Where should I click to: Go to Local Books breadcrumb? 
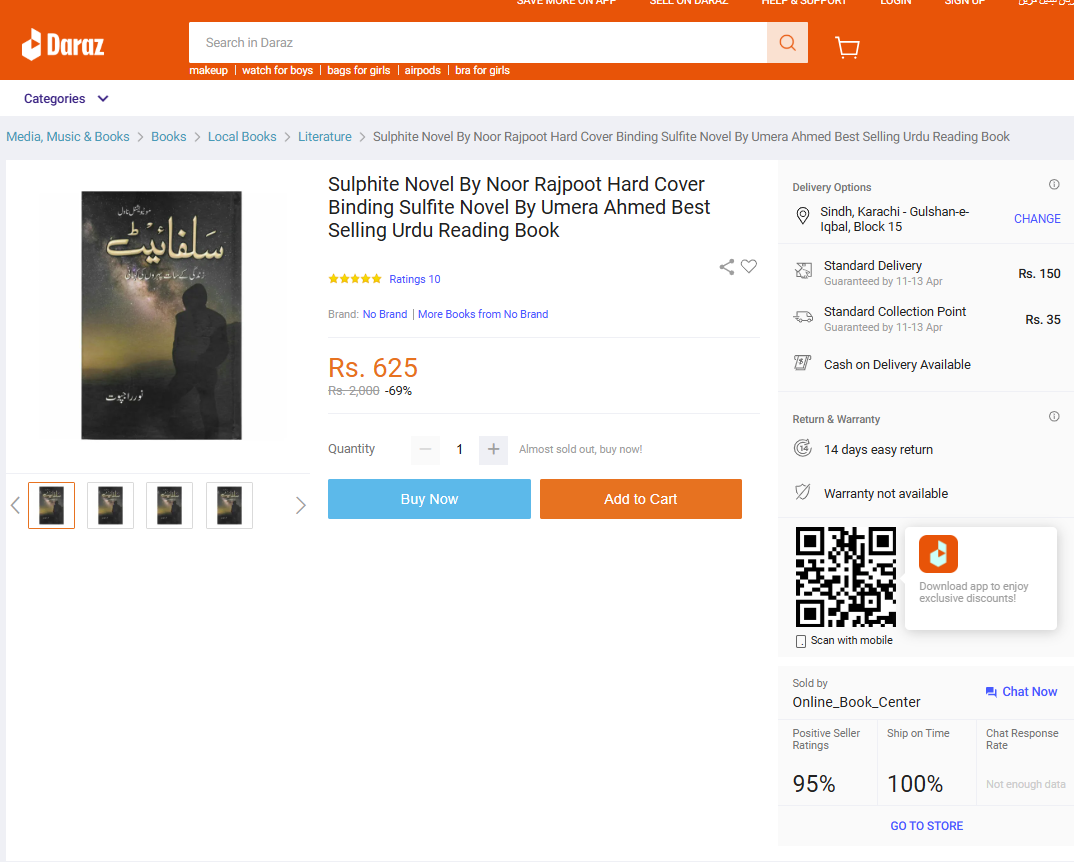[x=242, y=136]
